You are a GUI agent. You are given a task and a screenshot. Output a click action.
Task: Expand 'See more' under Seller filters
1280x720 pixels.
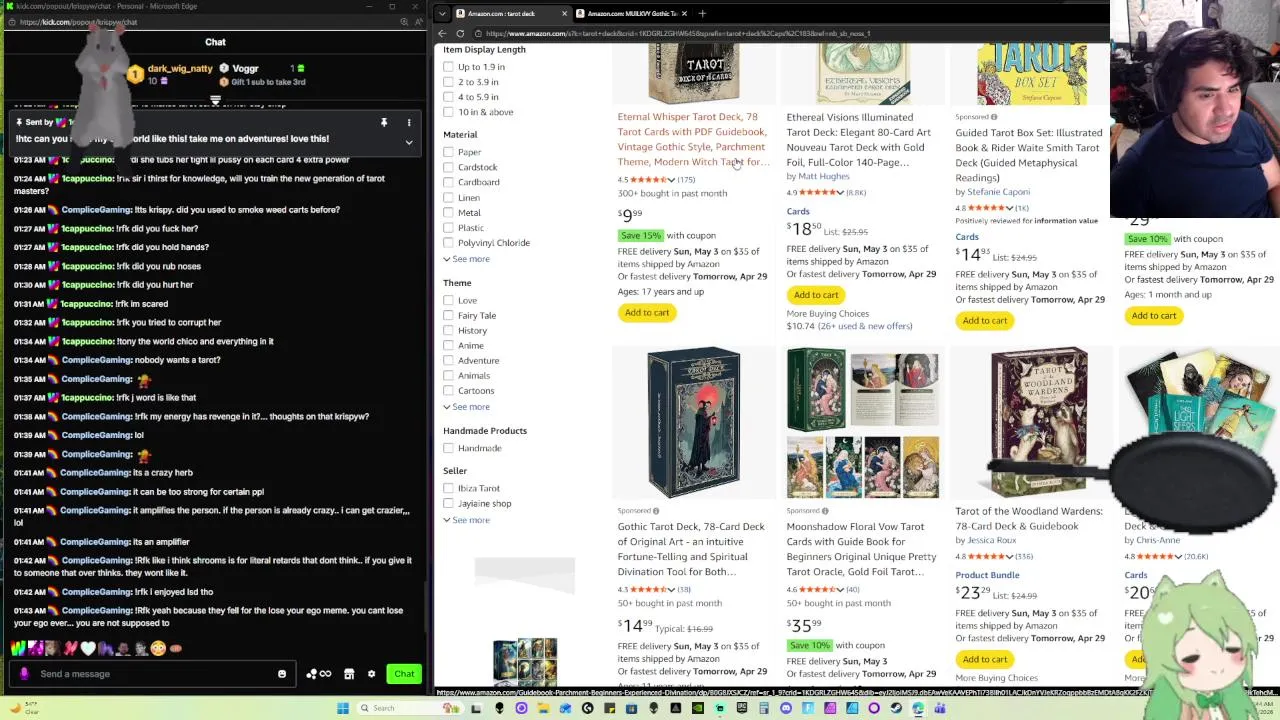pos(467,520)
